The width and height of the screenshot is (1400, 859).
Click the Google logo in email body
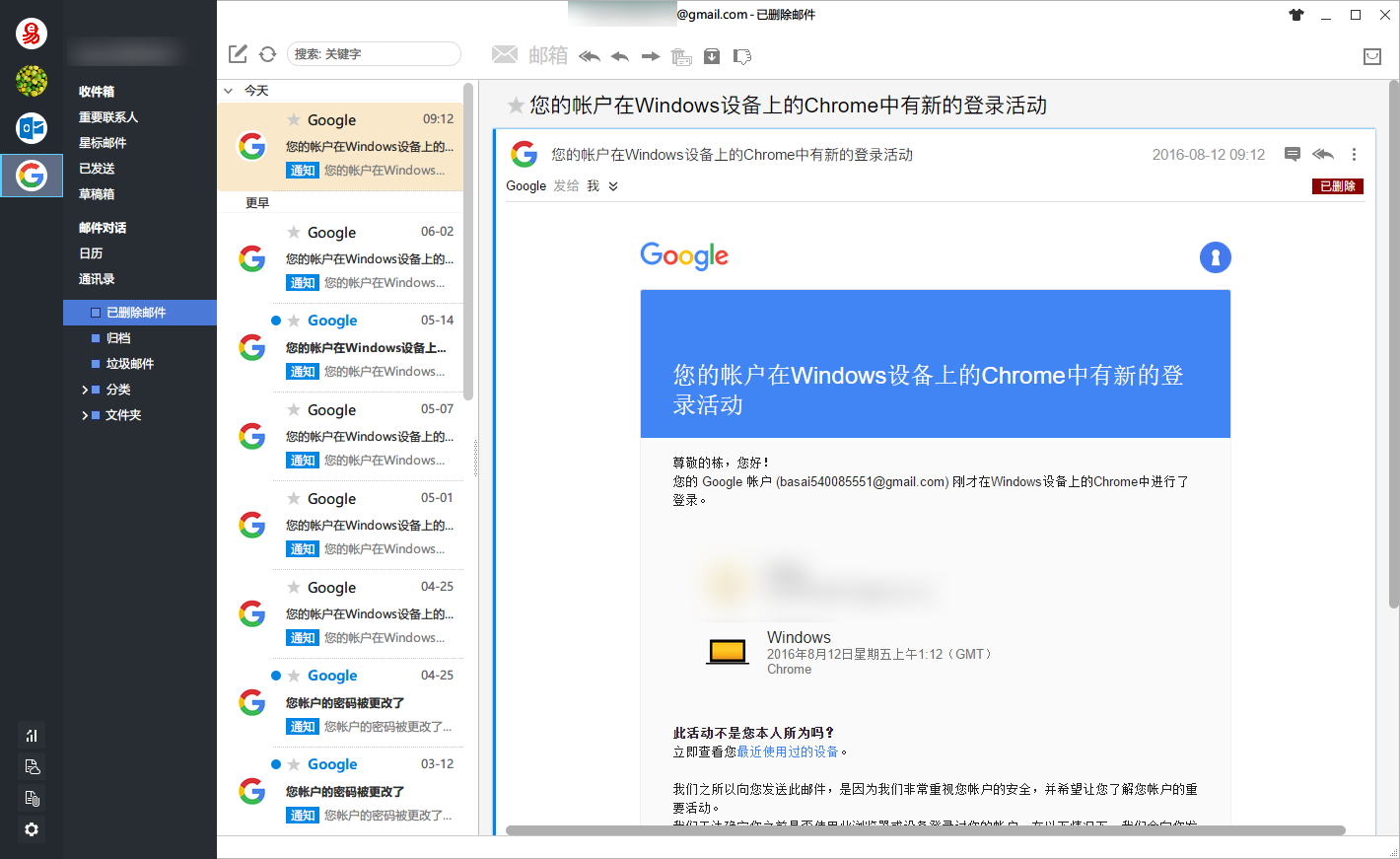click(684, 256)
